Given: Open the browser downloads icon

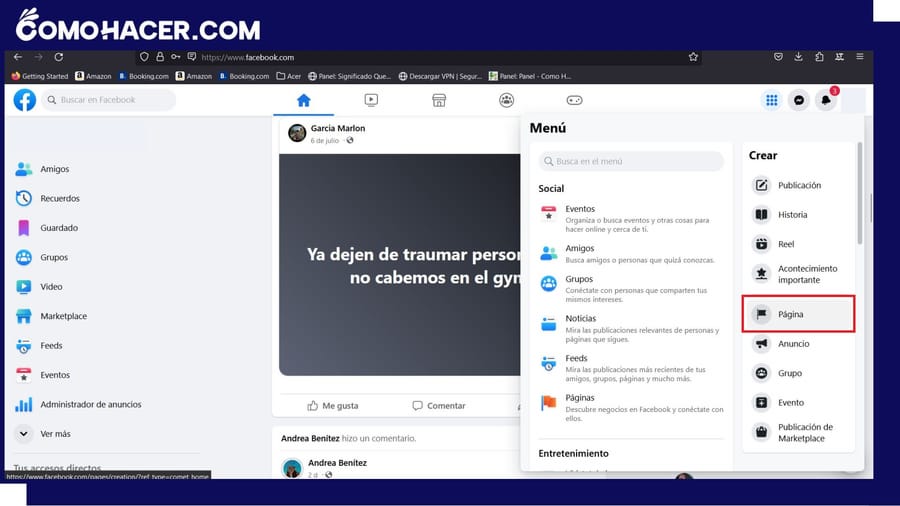Looking at the screenshot, I should (x=798, y=56).
